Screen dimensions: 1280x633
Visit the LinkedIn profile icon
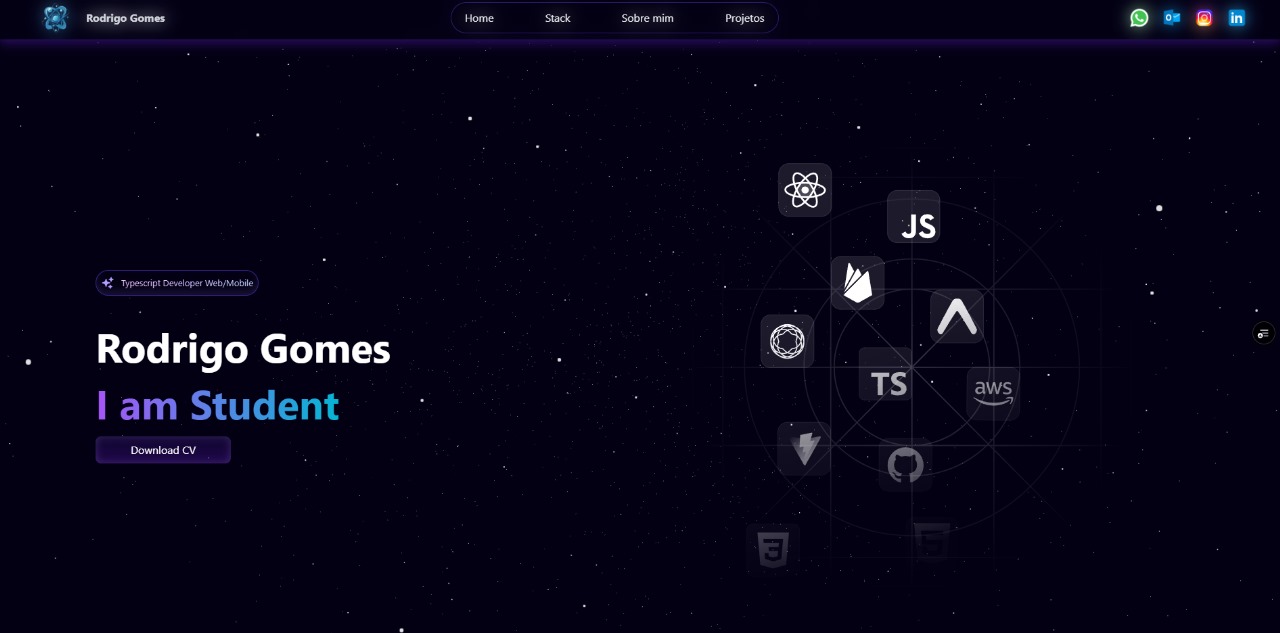(x=1237, y=18)
